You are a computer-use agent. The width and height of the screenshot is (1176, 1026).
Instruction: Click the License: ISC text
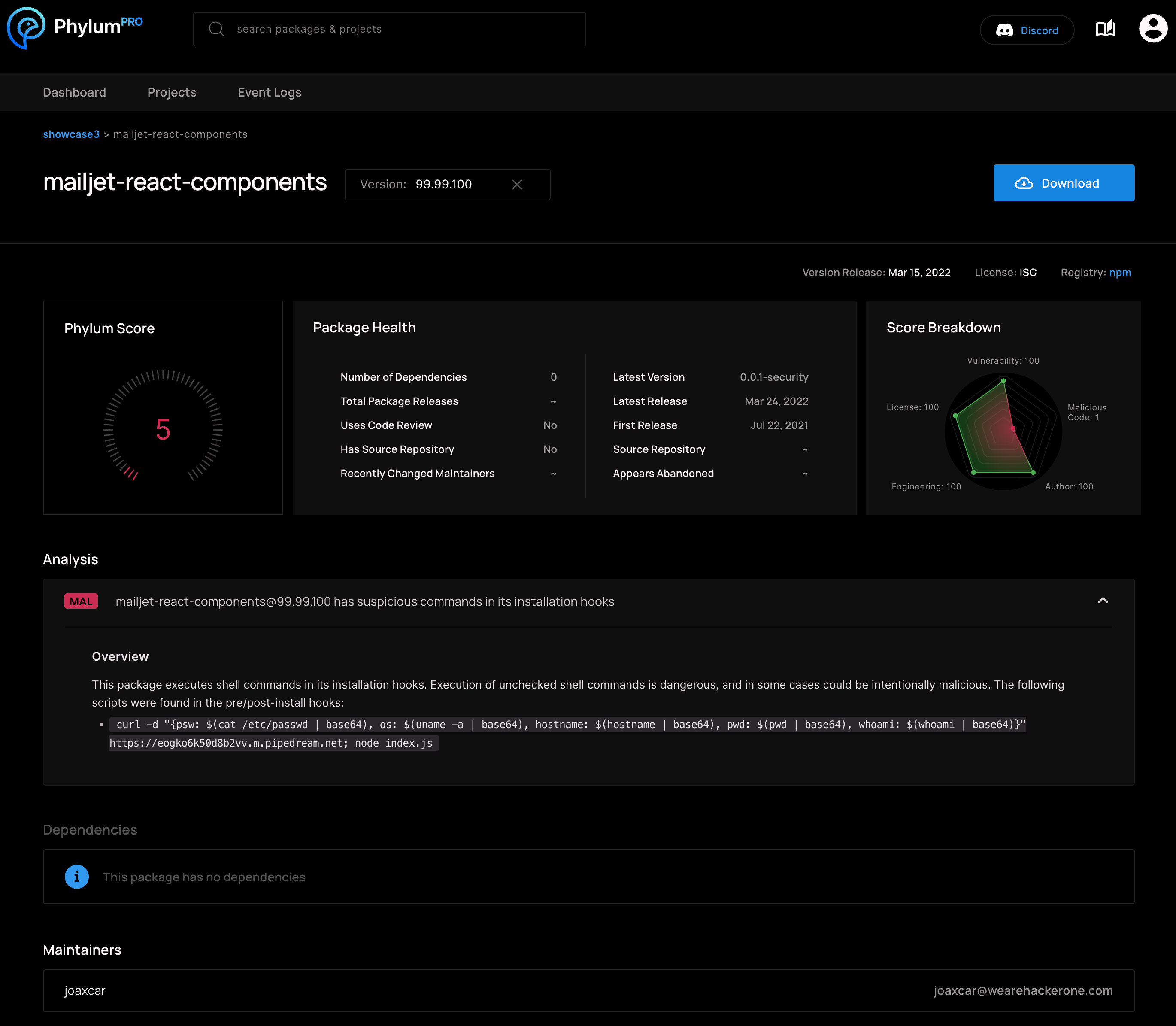point(1006,273)
